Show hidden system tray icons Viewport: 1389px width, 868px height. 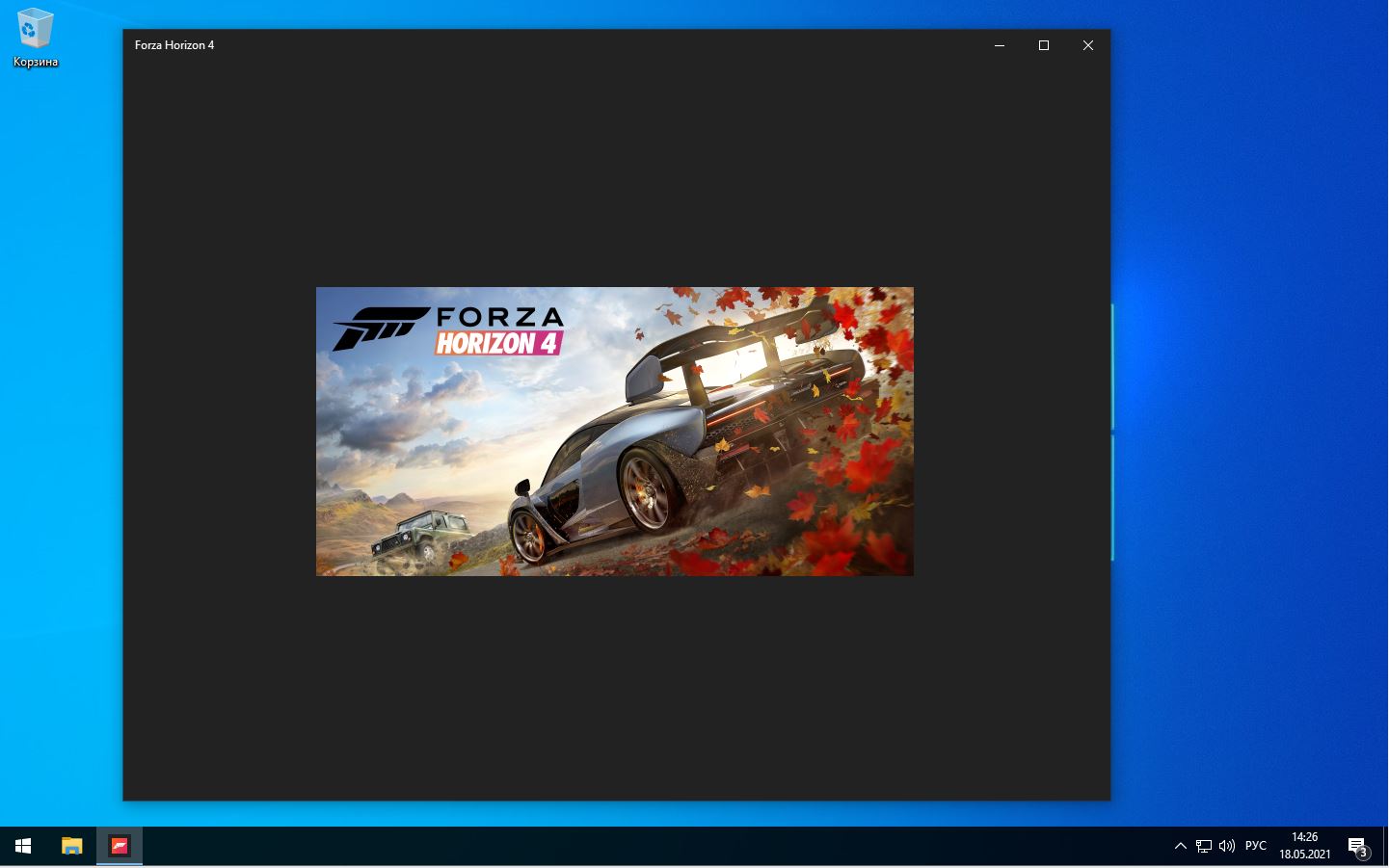(1180, 847)
